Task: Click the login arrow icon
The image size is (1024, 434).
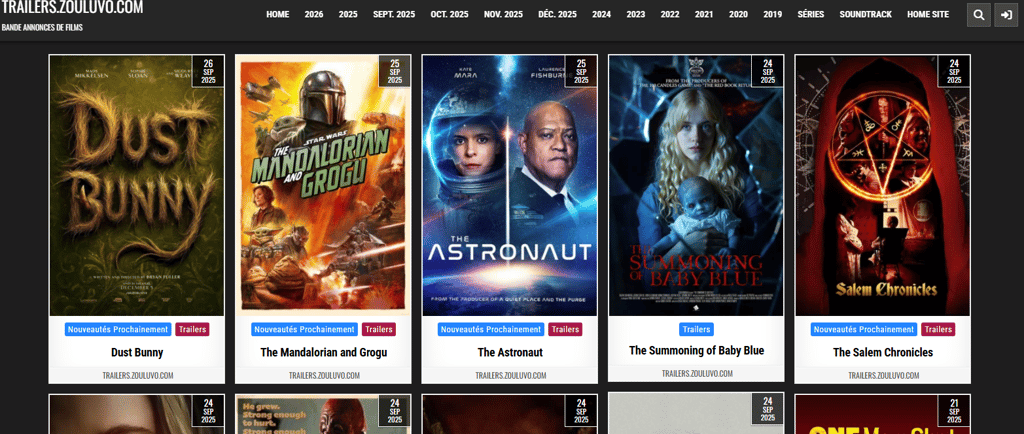Action: point(1006,15)
